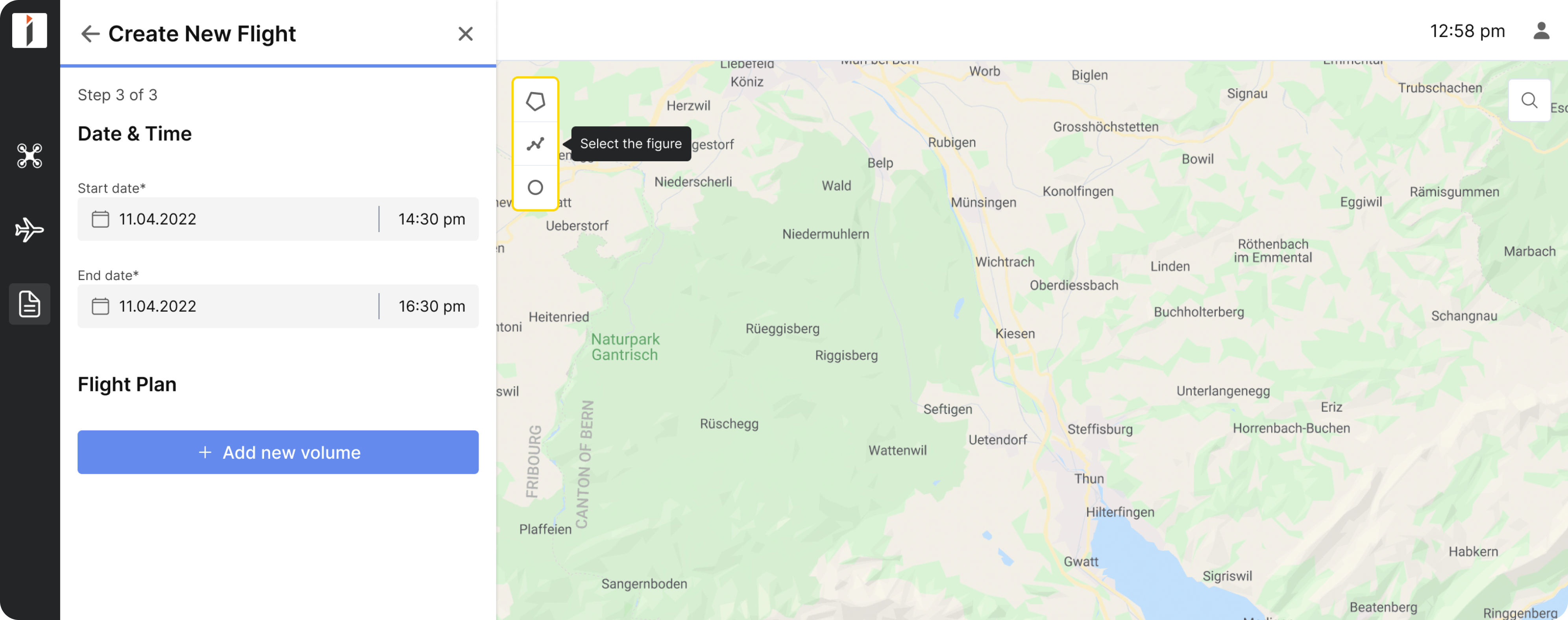Click the Naturpark Gantrisch map label

[625, 347]
